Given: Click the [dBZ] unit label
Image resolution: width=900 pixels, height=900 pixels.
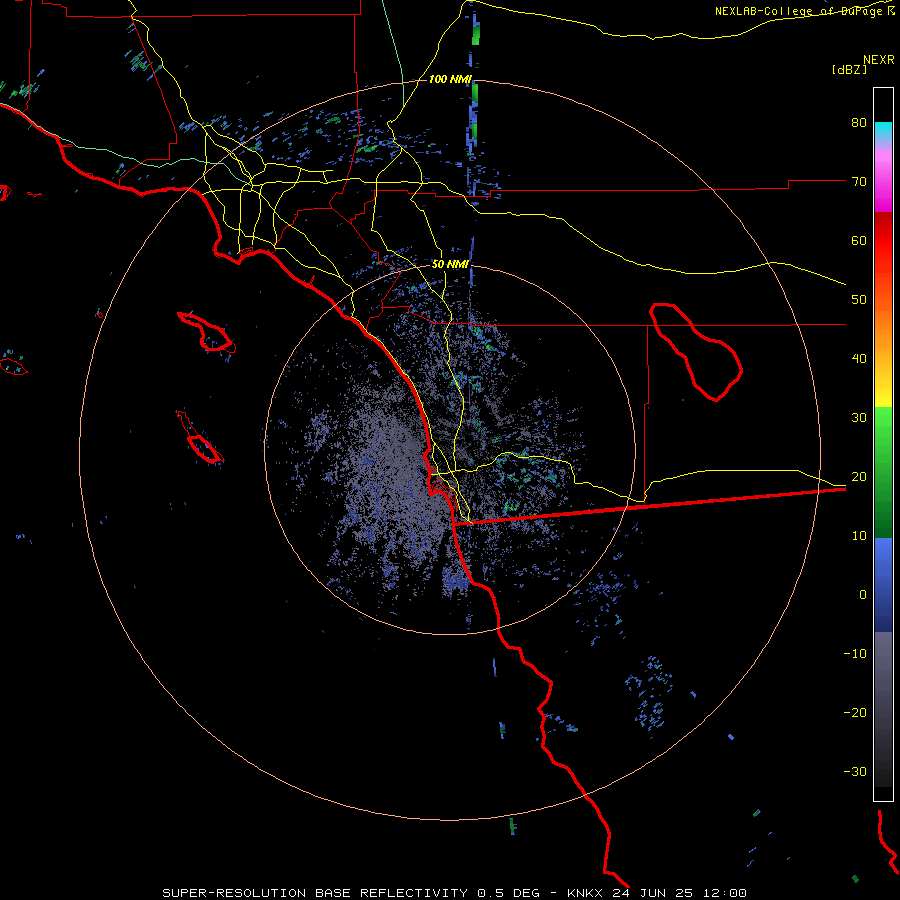Looking at the screenshot, I should click(849, 70).
